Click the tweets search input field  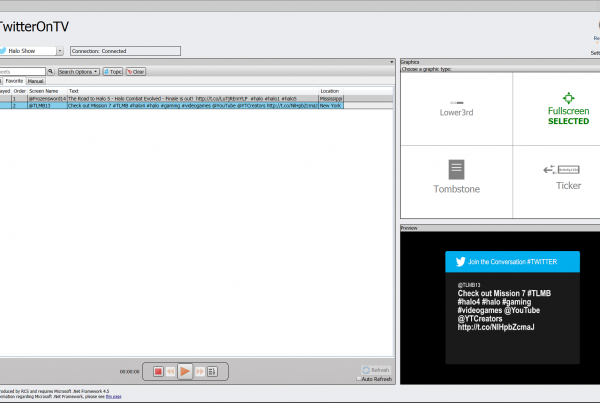tap(23, 72)
